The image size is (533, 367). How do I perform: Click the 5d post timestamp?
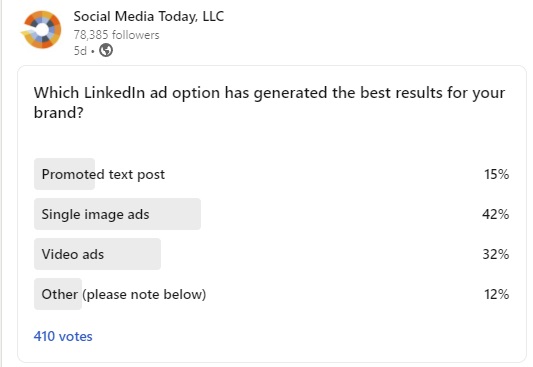pyautogui.click(x=80, y=51)
